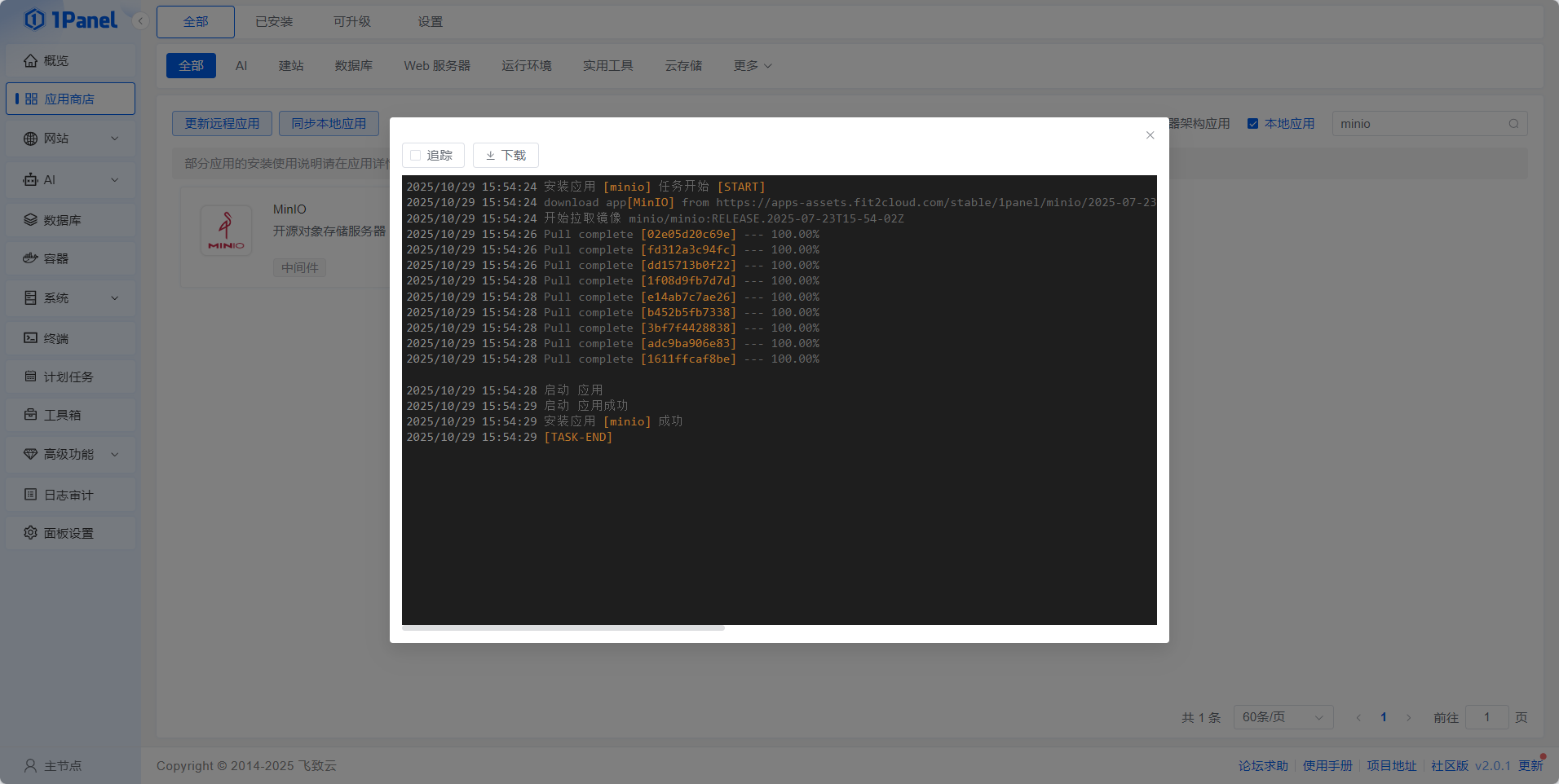1559x784 pixels.
Task: Open the 数据库 section in sidebar
Action: coord(70,220)
